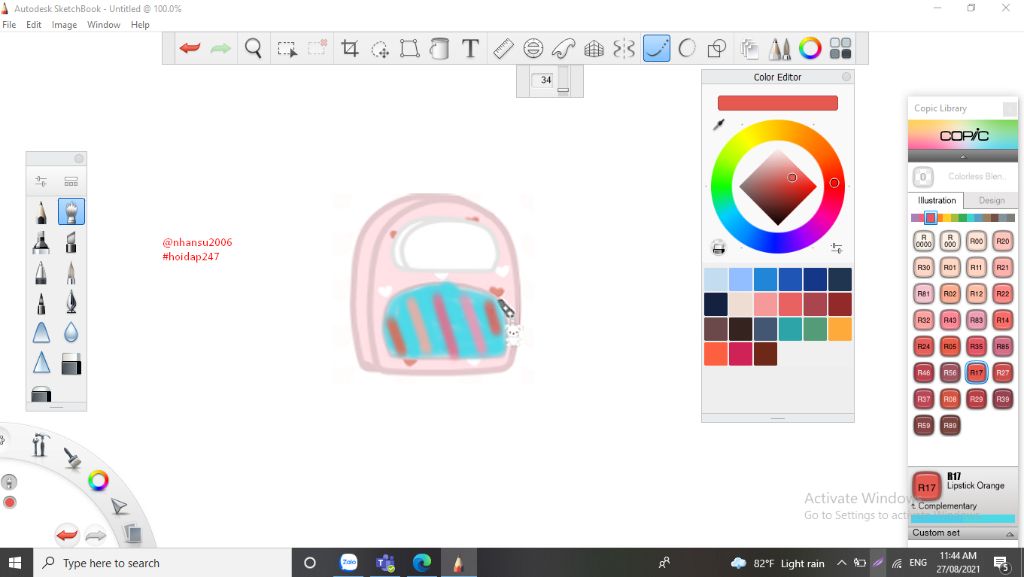Click the transparent color icon in Color Editor

[718, 247]
